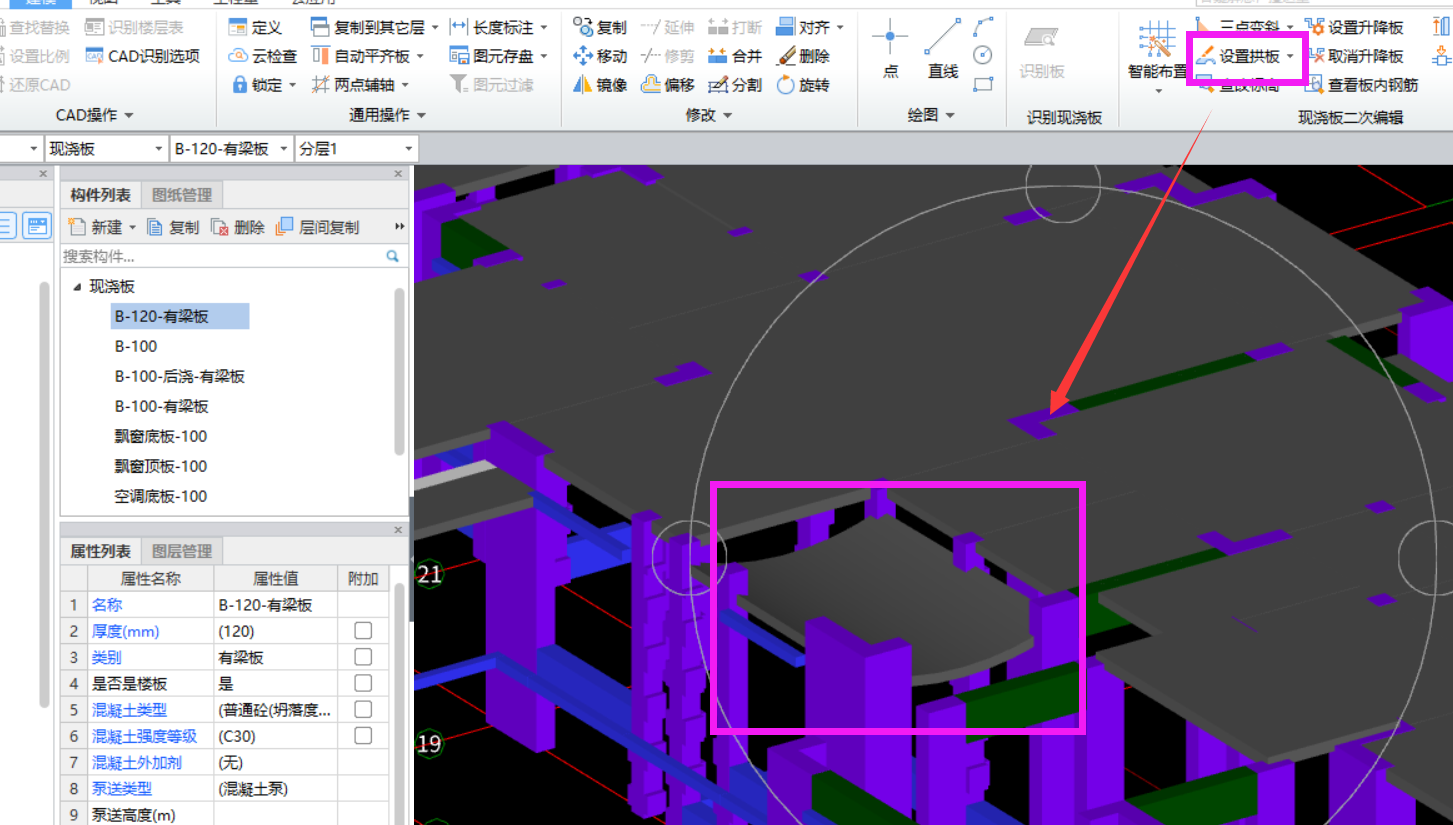Viewport: 1453px width, 825px height.
Task: Select the 删除 delete tool in ribbon
Action: (x=802, y=56)
